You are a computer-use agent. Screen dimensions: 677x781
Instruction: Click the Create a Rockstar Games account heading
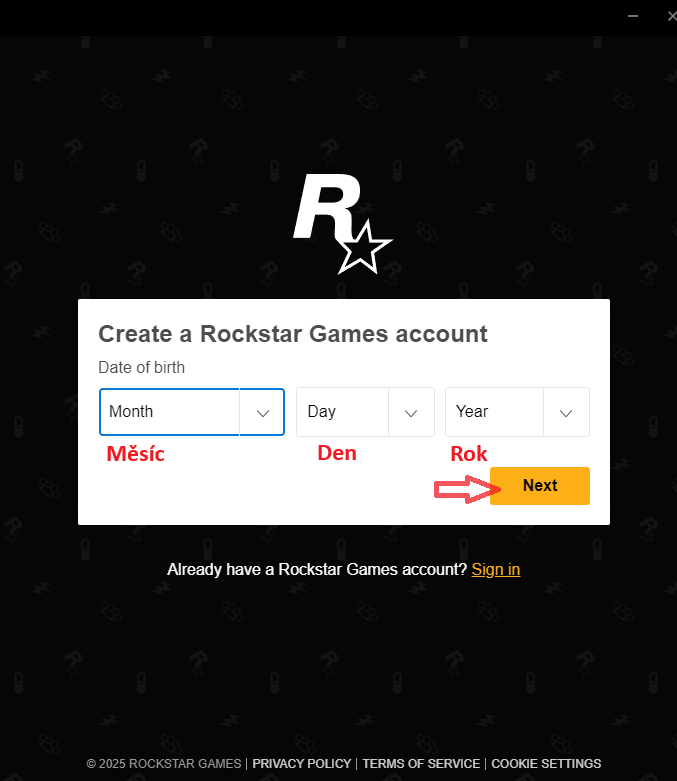293,334
